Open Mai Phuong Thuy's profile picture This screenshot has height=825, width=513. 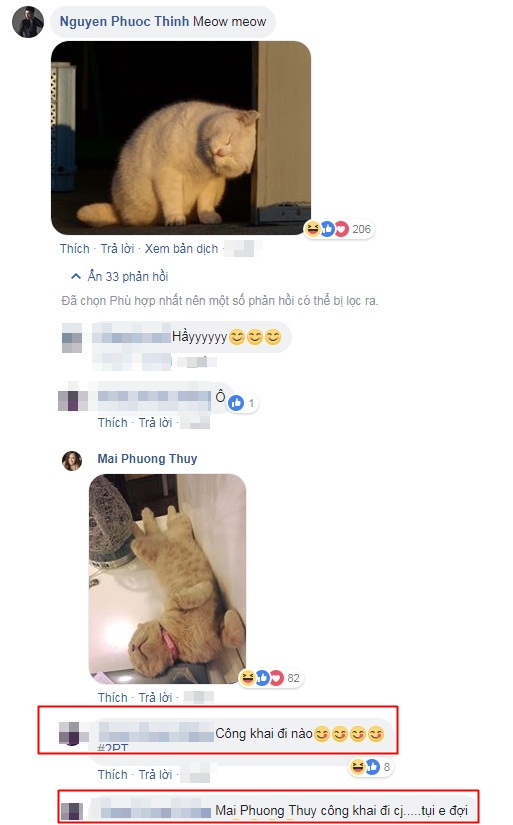(72, 460)
